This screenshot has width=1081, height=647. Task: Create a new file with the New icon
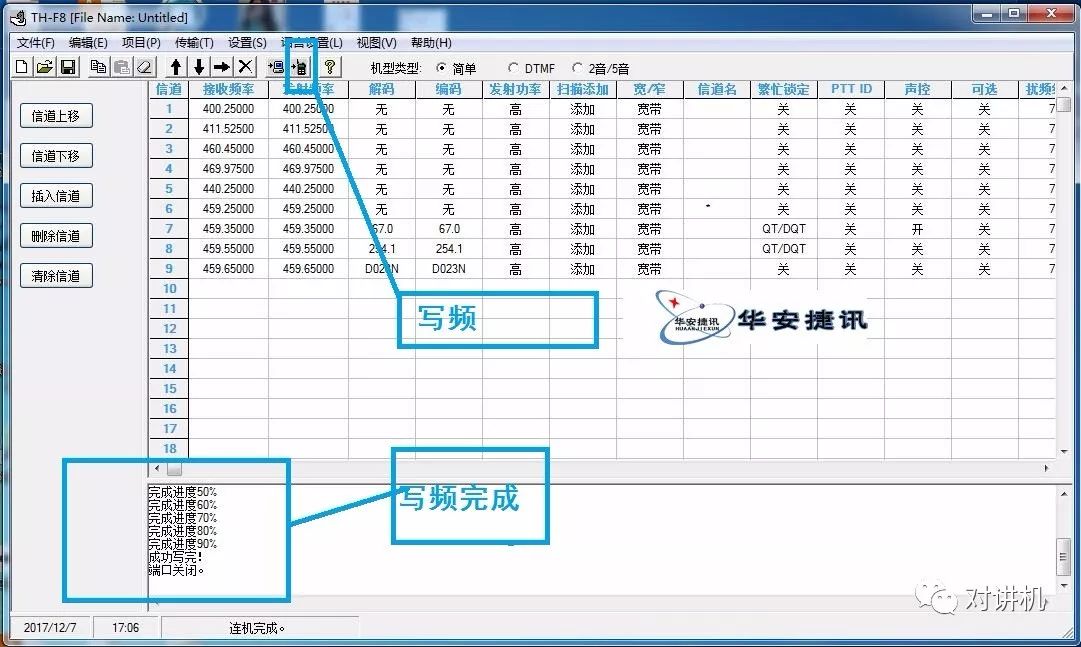pos(21,66)
